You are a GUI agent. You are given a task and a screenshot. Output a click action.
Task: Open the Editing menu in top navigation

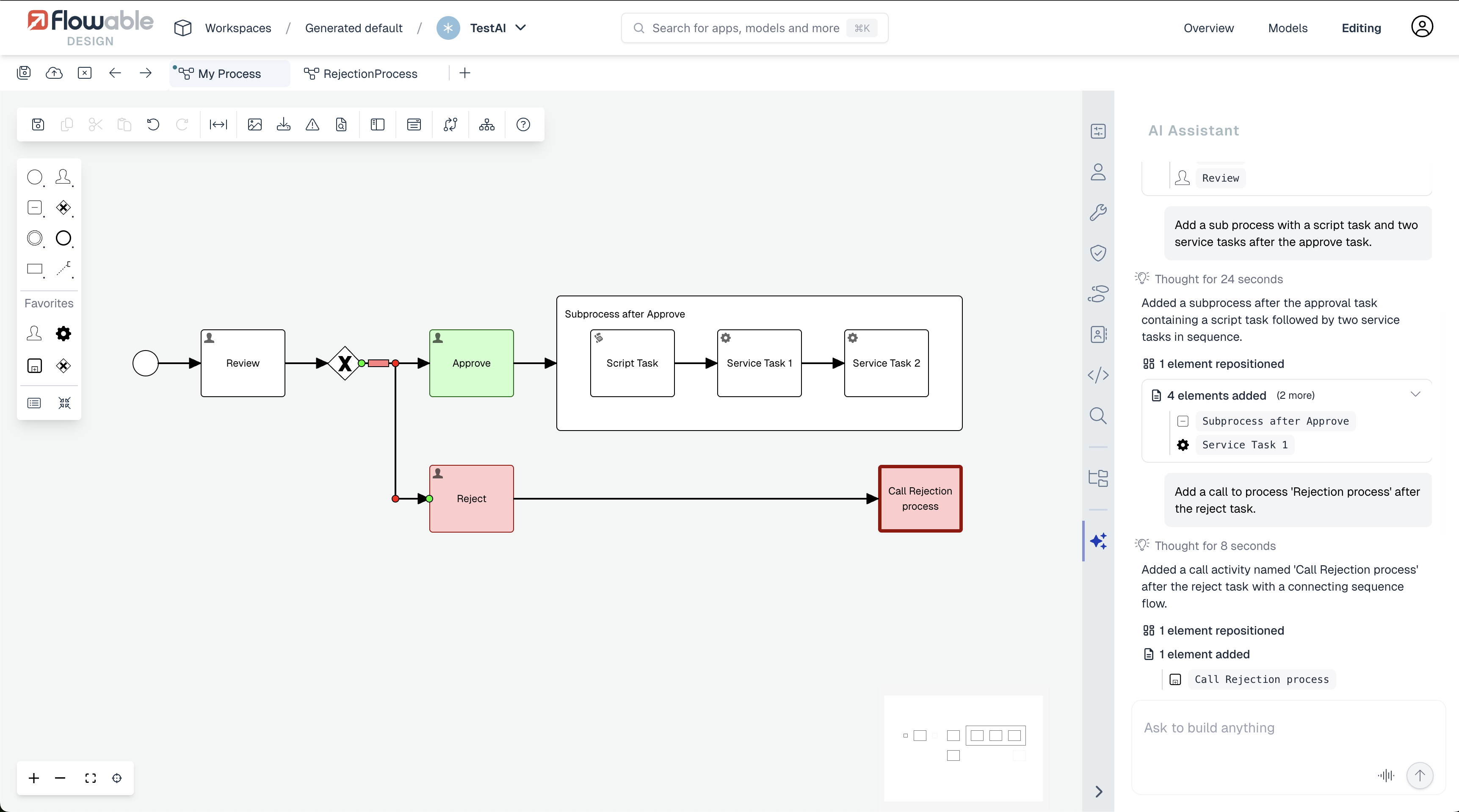tap(1362, 28)
